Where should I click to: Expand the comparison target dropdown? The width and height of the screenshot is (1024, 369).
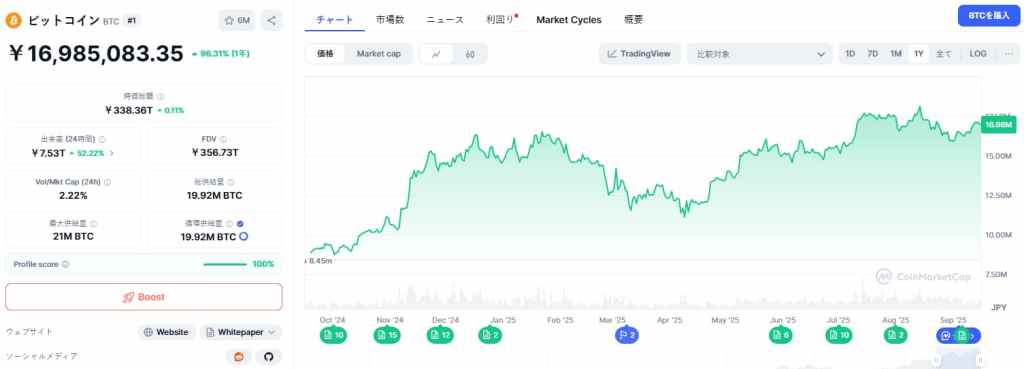click(x=760, y=54)
